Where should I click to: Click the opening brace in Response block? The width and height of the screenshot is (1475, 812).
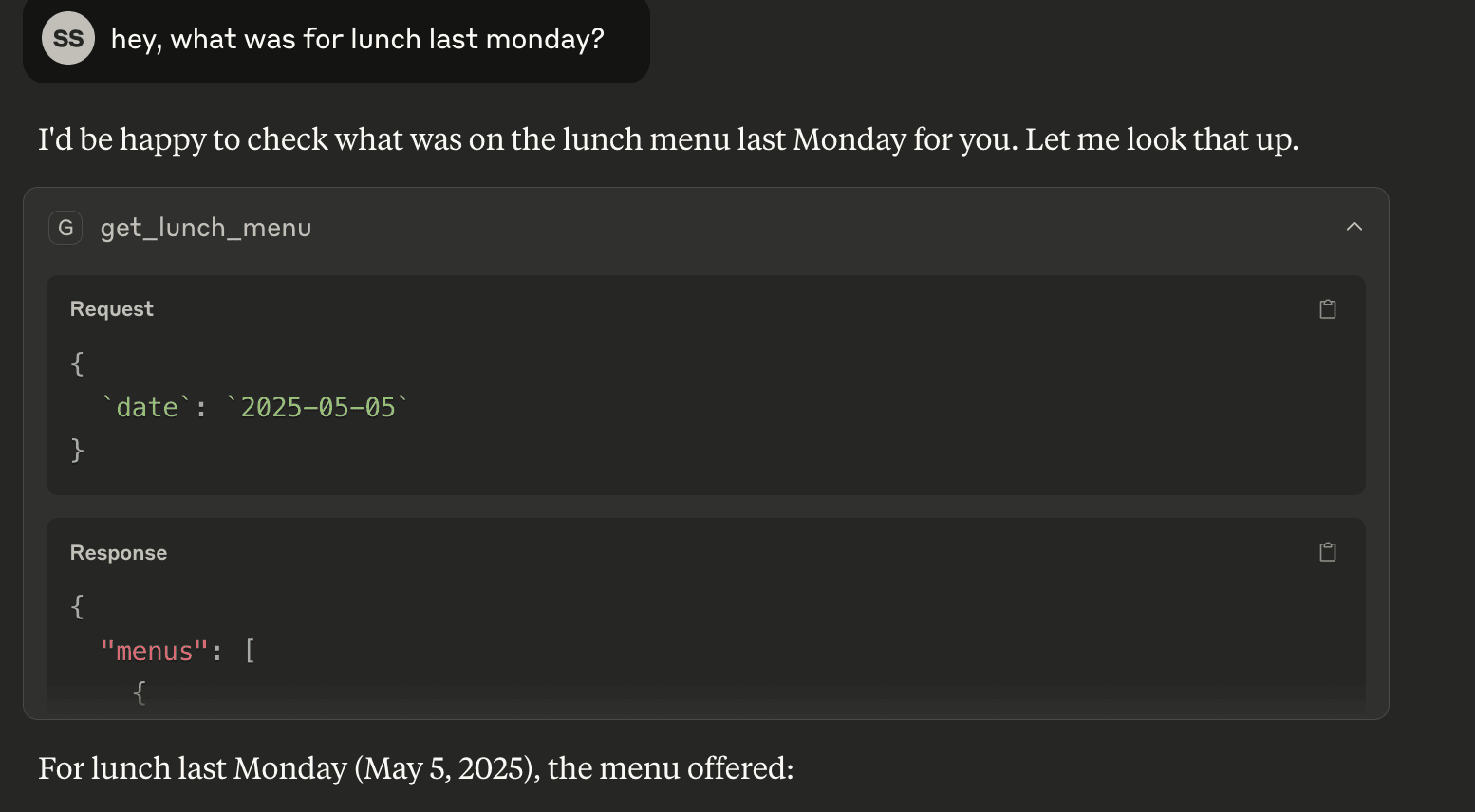(78, 606)
